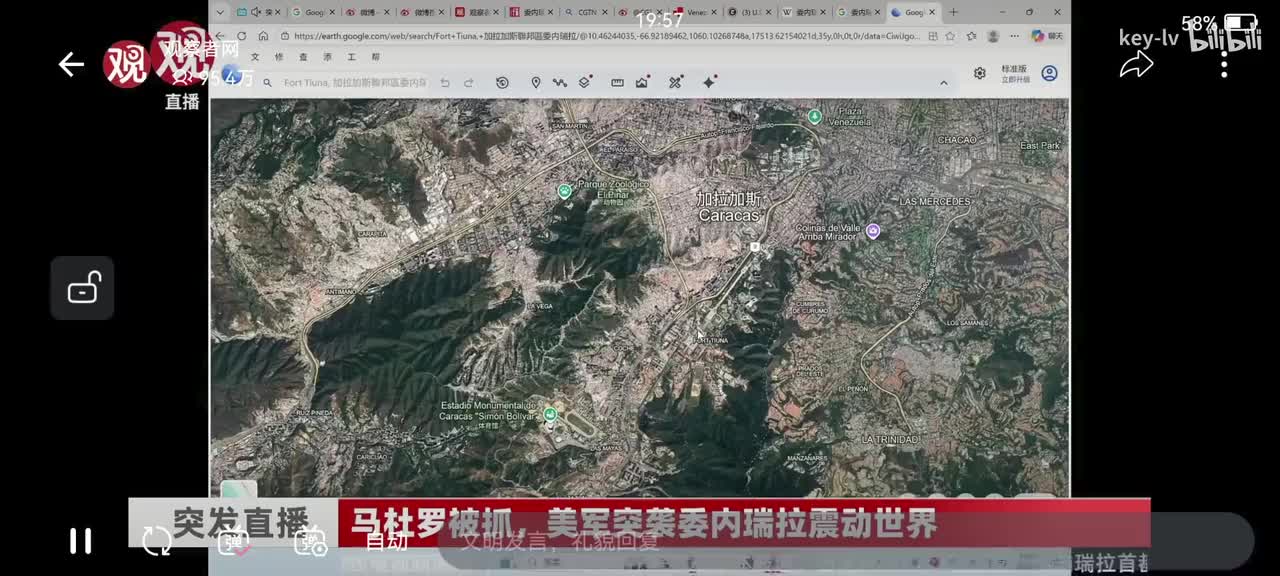This screenshot has width=1280, height=576.
Task: Click the sparkle AI icon
Action: [x=709, y=82]
